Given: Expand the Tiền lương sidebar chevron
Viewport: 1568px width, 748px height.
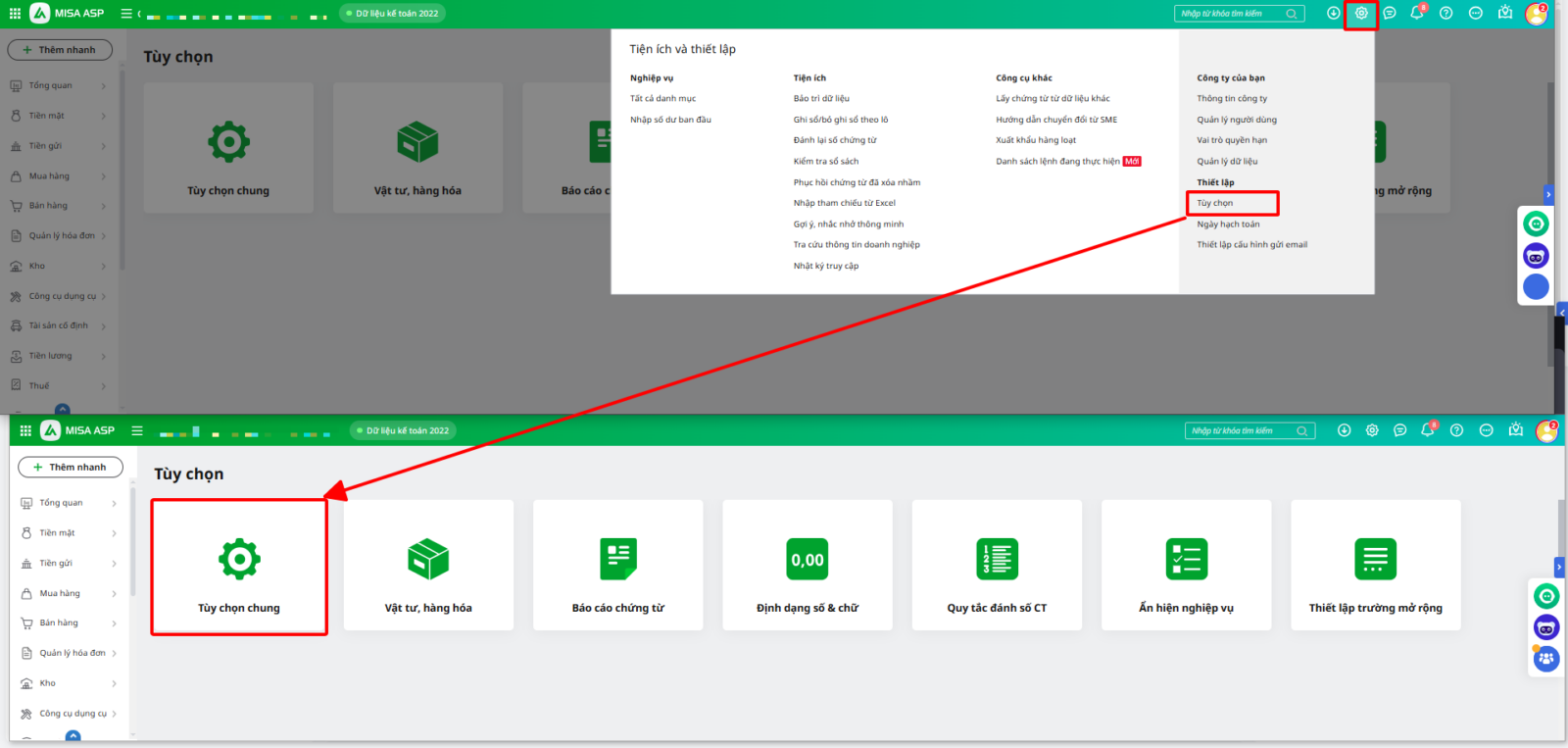Looking at the screenshot, I should point(104,356).
